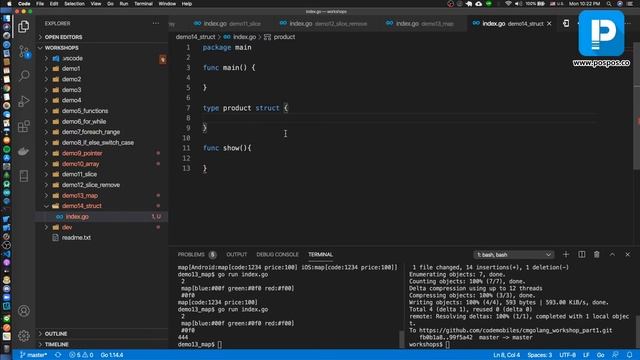This screenshot has height=360, width=640.
Task: Open the Extensions view
Action: click(24, 126)
